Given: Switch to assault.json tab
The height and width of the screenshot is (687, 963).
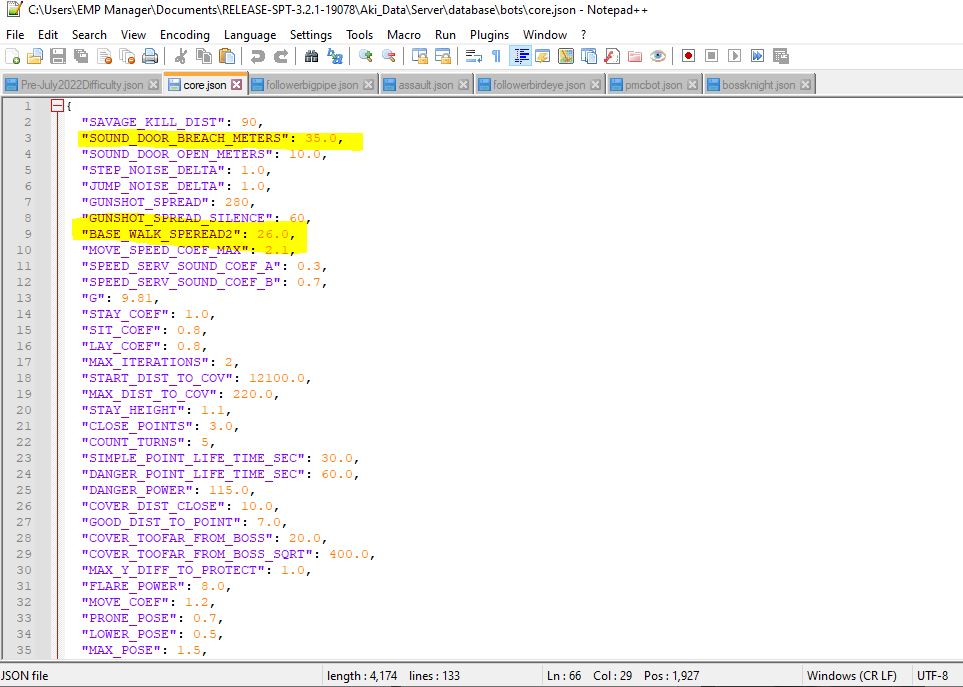Looking at the screenshot, I should pyautogui.click(x=426, y=85).
